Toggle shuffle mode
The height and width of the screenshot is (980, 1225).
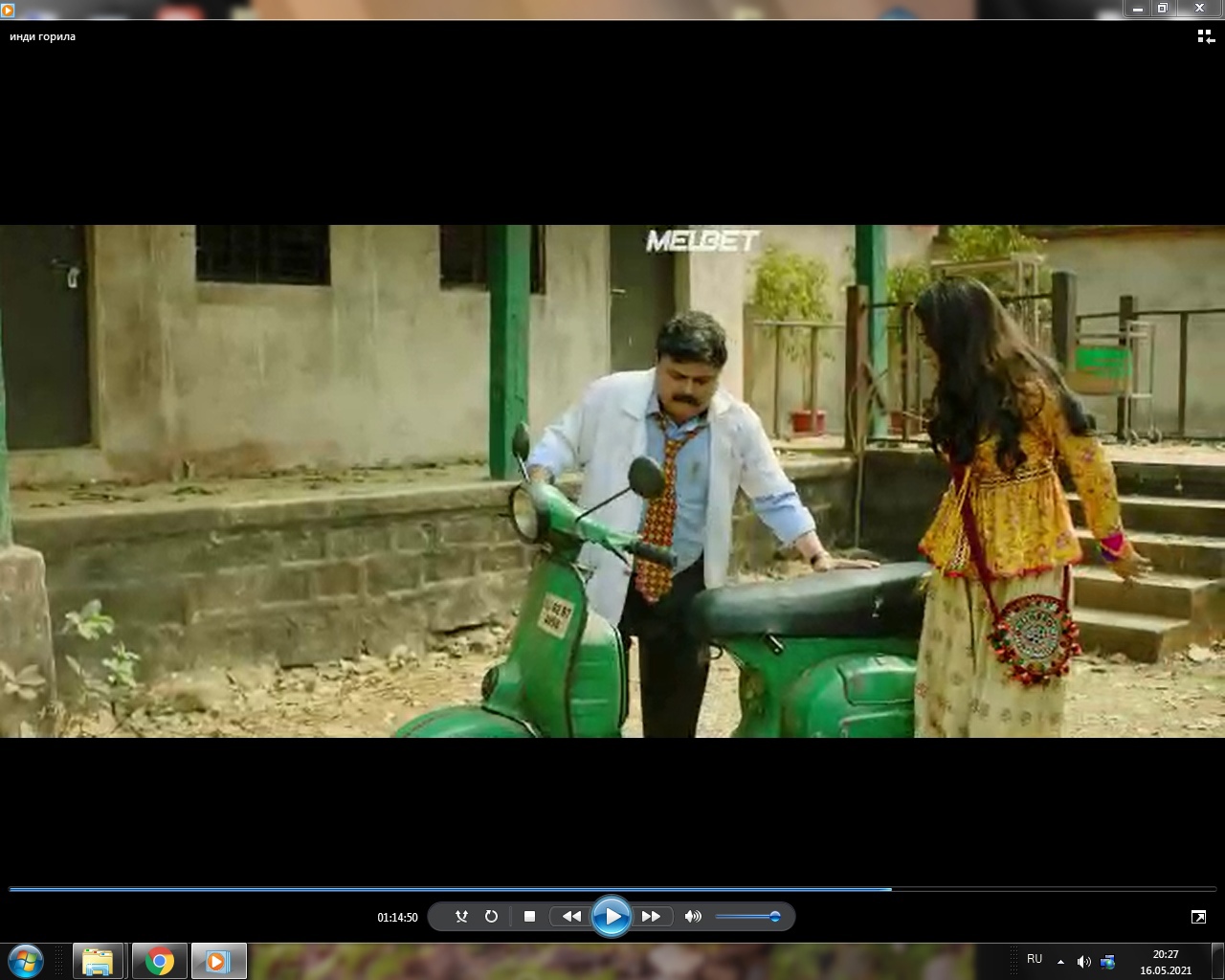pos(461,916)
